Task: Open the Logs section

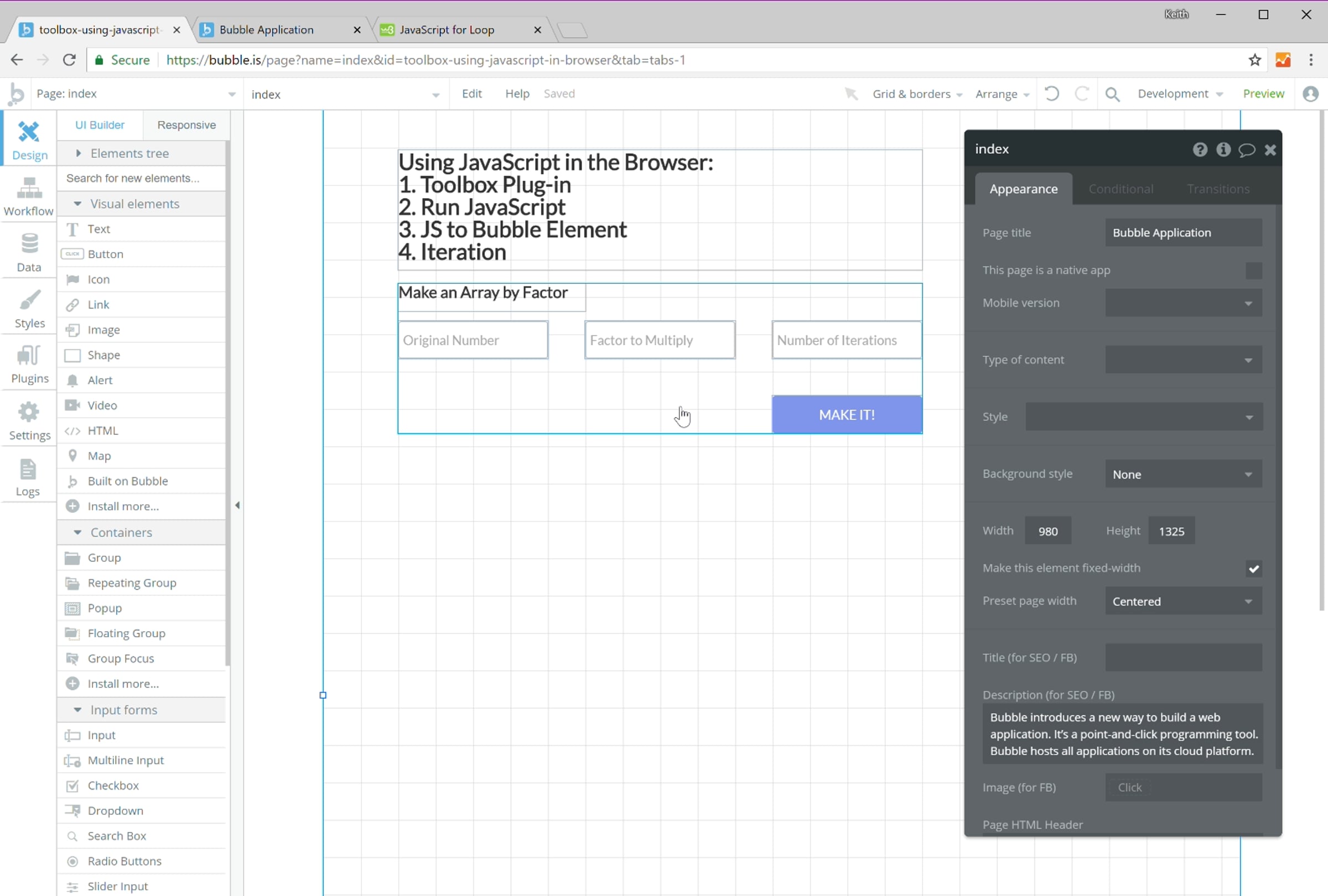Action: [28, 477]
